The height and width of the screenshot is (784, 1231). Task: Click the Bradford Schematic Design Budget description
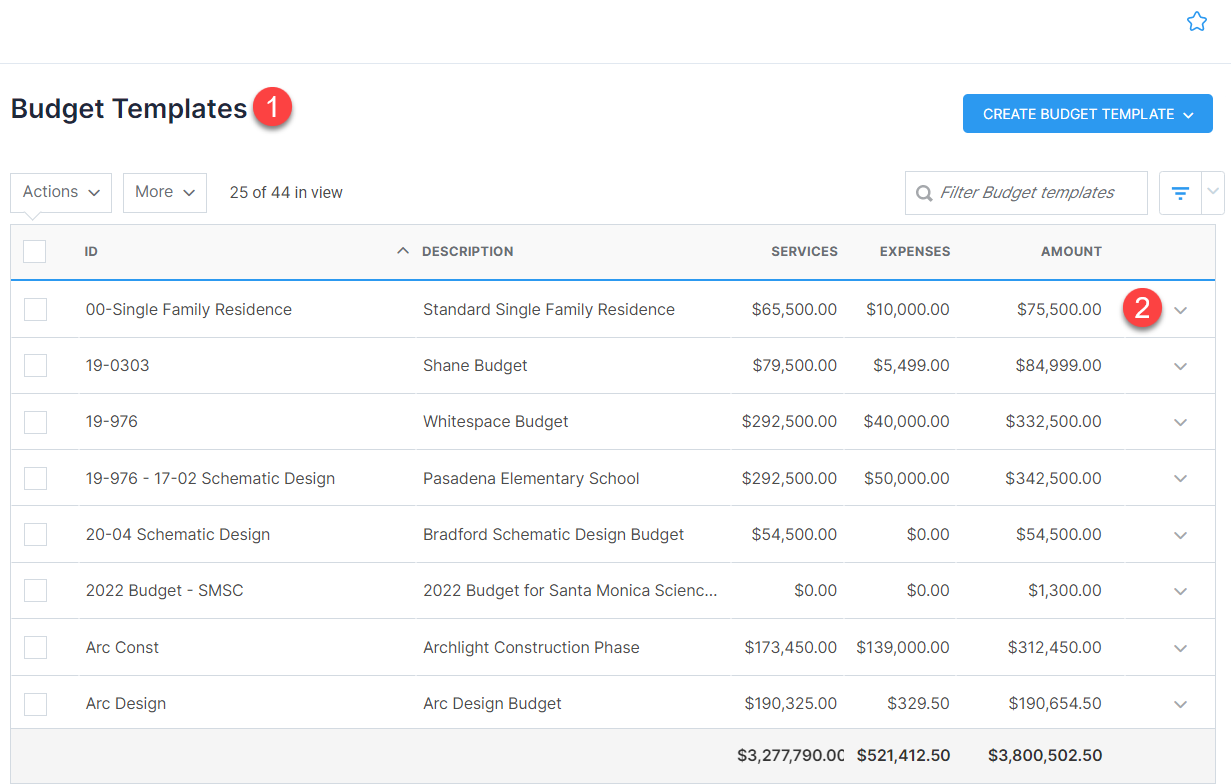tap(554, 534)
